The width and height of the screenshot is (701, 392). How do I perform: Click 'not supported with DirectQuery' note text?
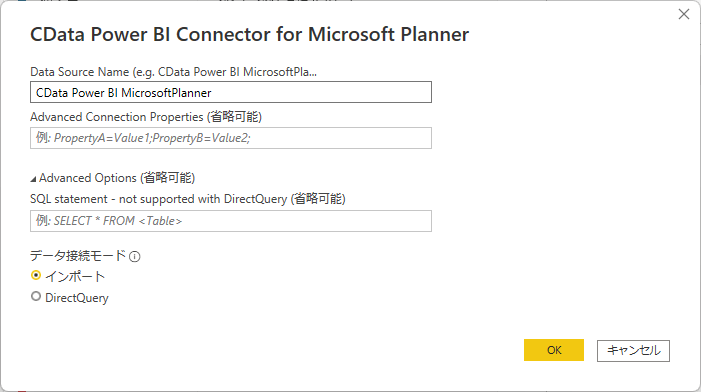[203, 199]
